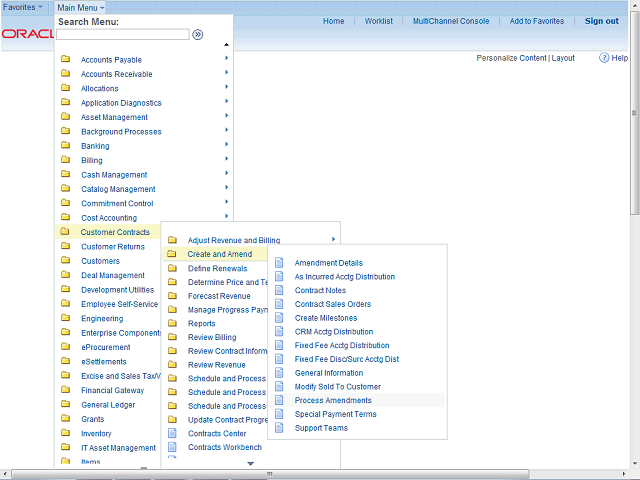Click the Support Teams document icon
The width and height of the screenshot is (640, 480).
(279, 428)
